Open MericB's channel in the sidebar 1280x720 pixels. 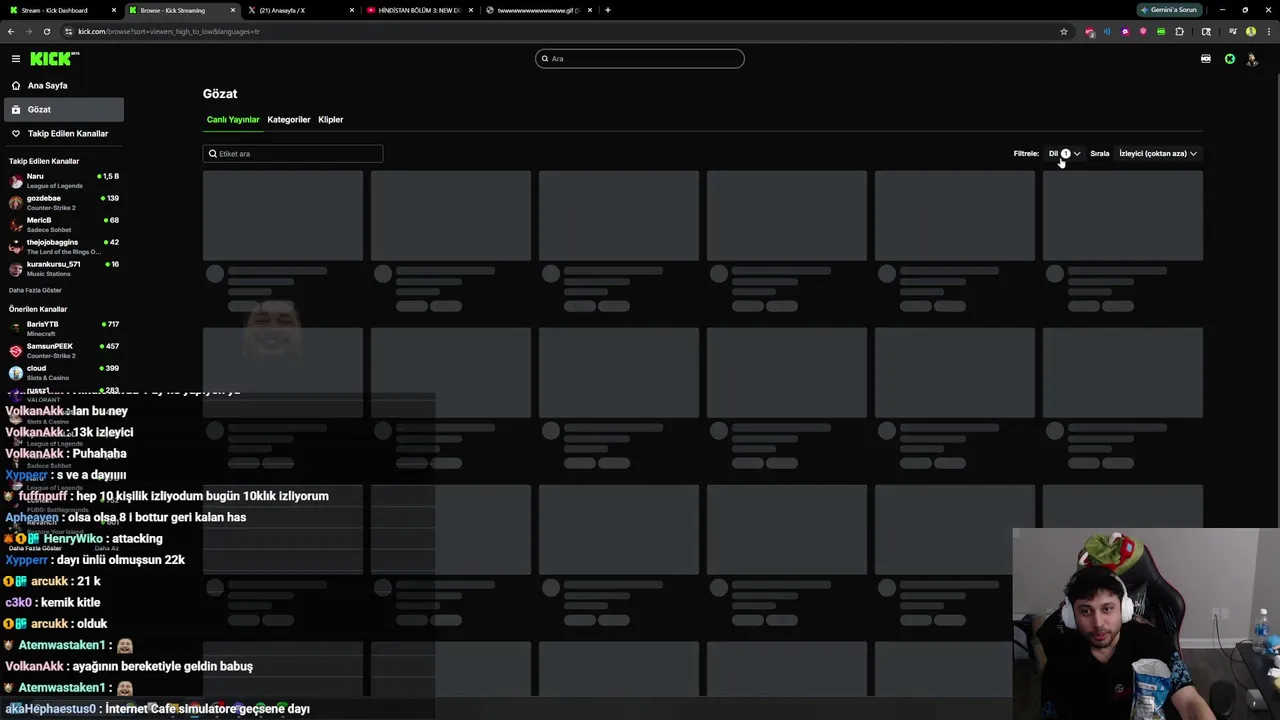point(64,225)
